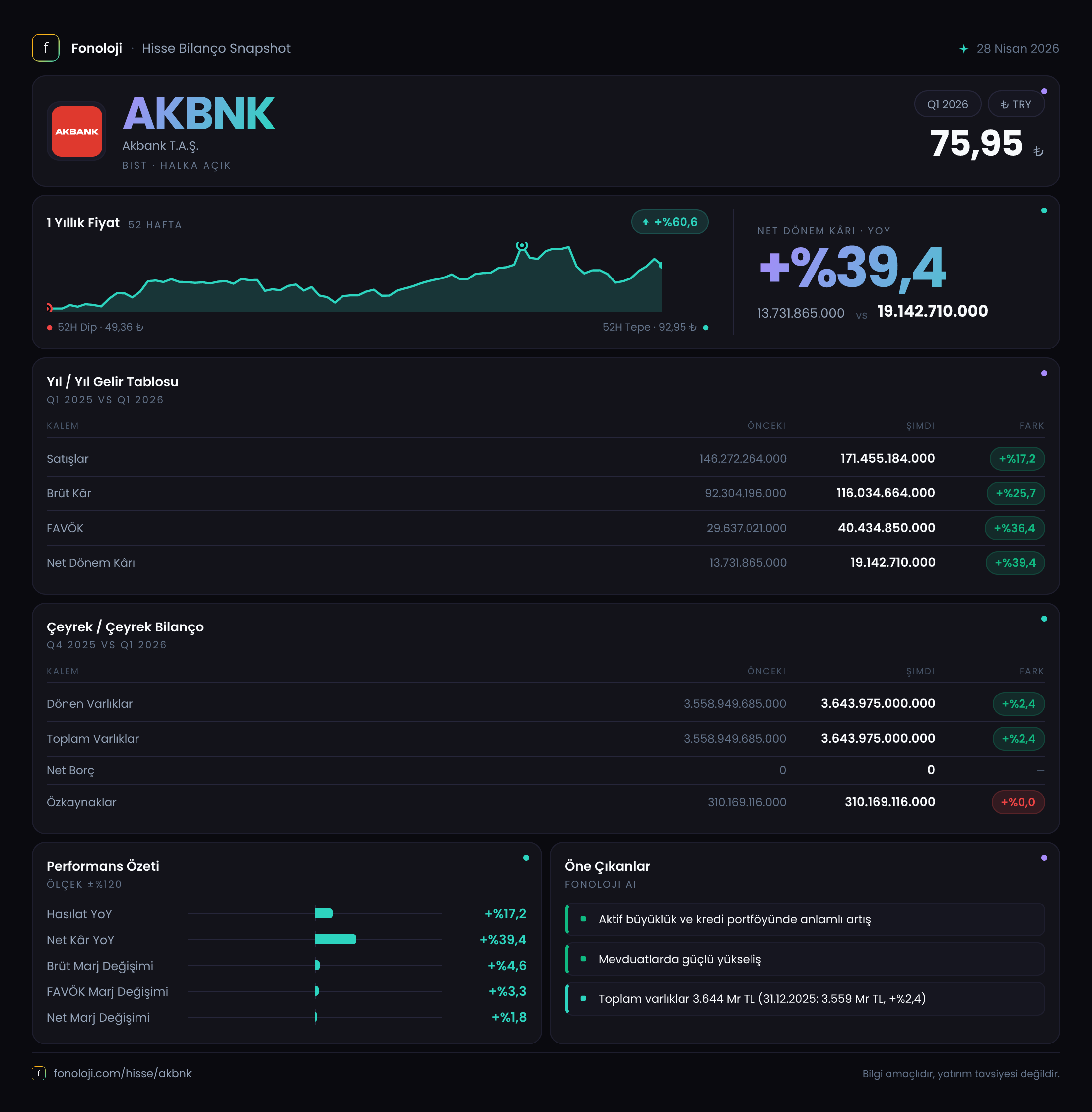Click the Yıl / Yıl Gelir Tablosu heading

[112, 381]
